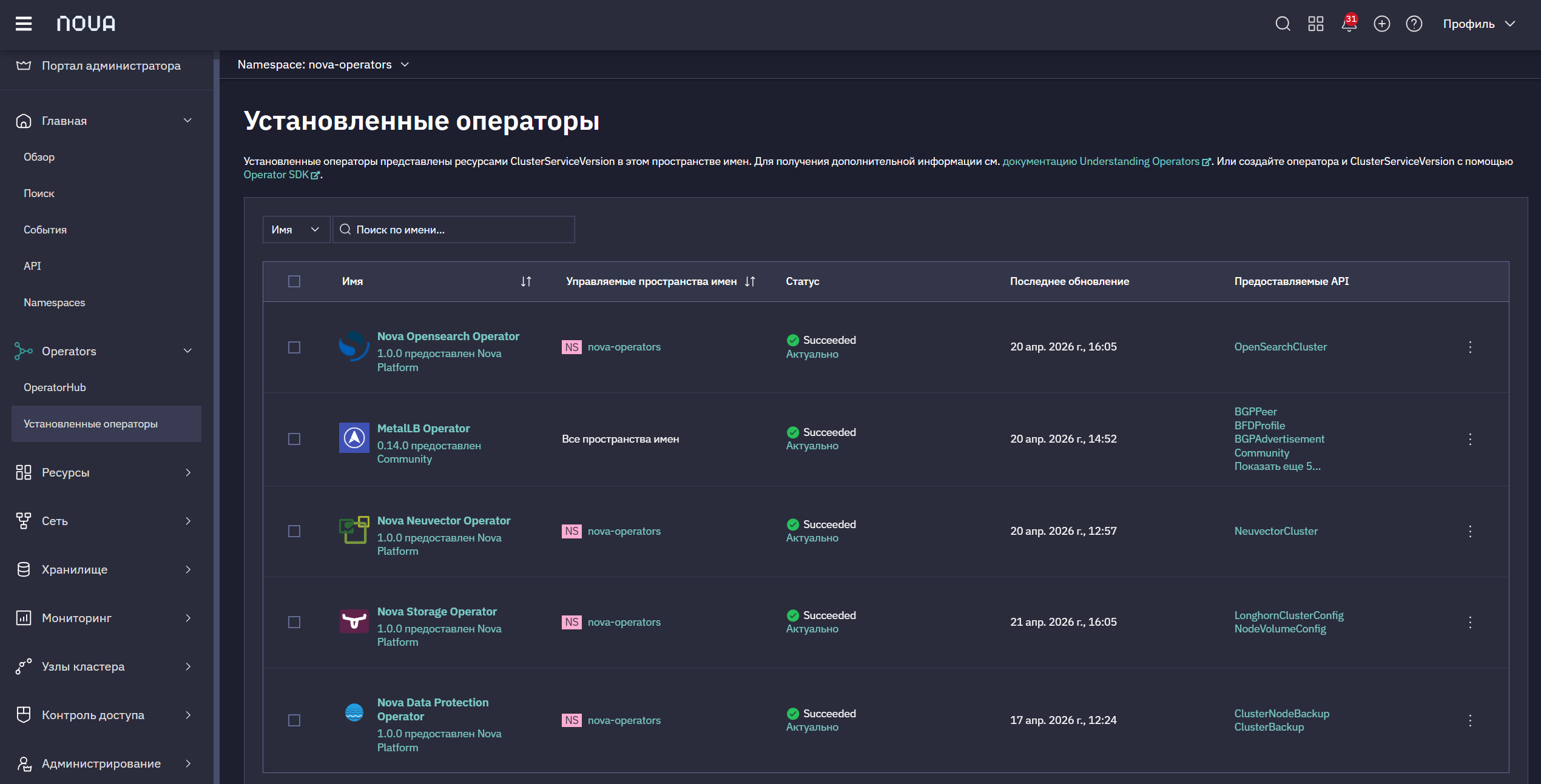The width and height of the screenshot is (1541, 784).
Task: Open kebab menu for MetalLB Operator
Action: click(x=1470, y=439)
